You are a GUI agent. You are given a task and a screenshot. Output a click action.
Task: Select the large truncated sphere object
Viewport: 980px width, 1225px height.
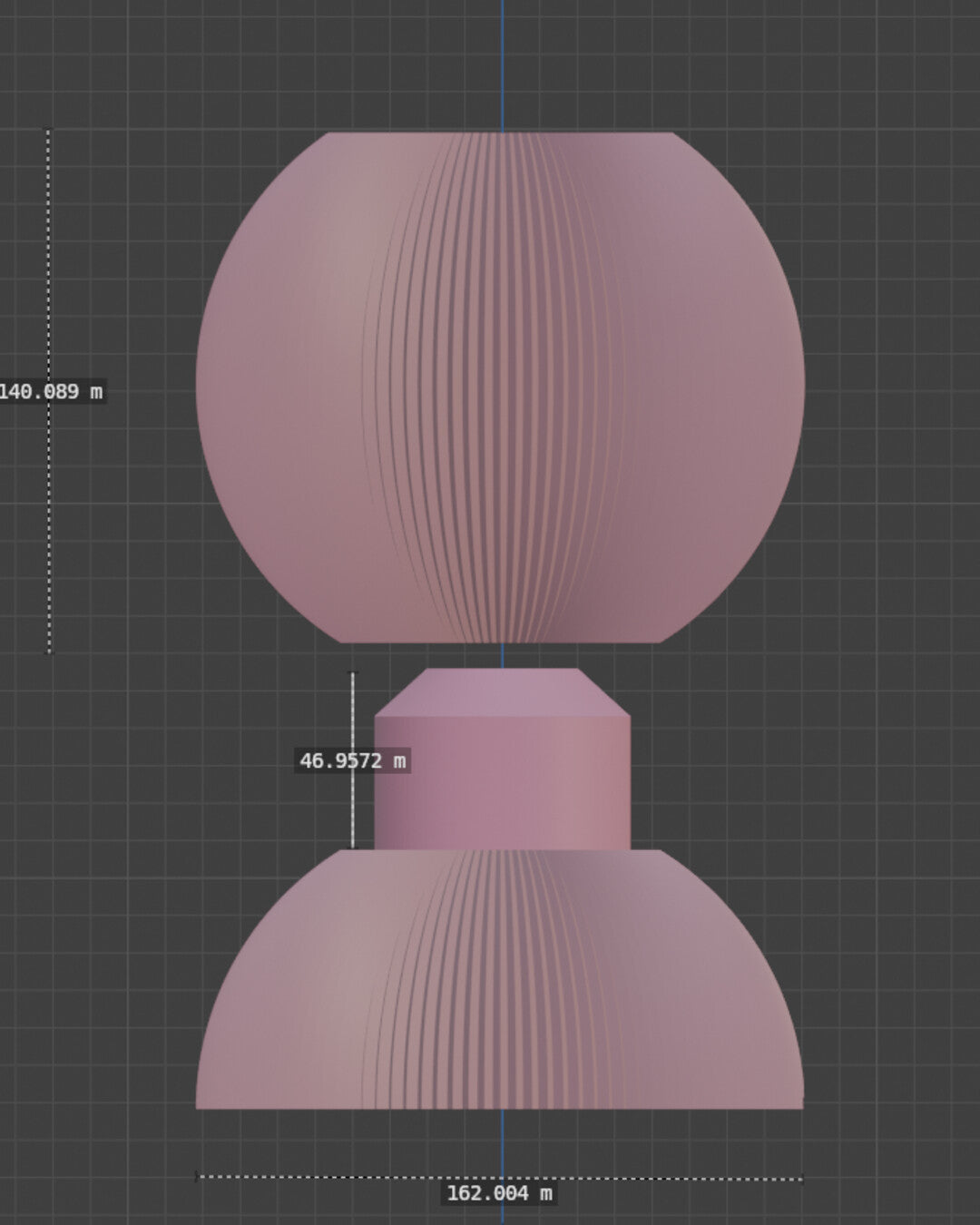(272, 390)
